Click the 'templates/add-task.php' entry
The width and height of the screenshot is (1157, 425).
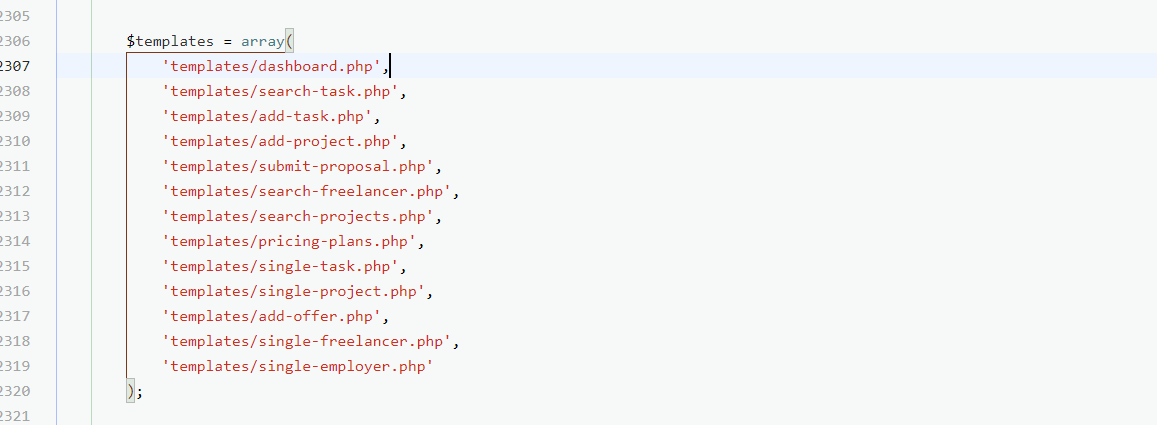click(x=268, y=117)
